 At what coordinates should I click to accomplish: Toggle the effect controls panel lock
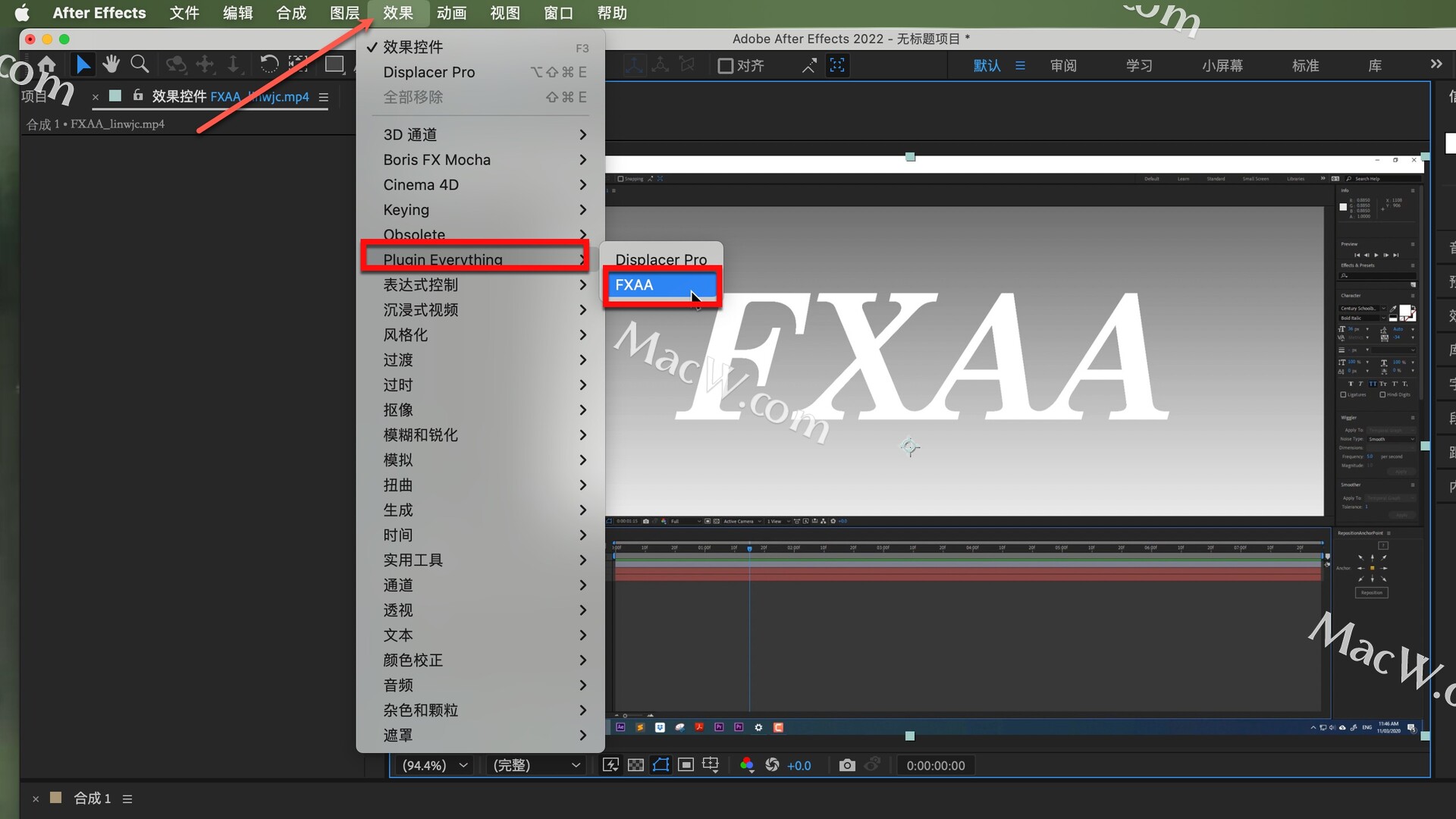pyautogui.click(x=138, y=96)
